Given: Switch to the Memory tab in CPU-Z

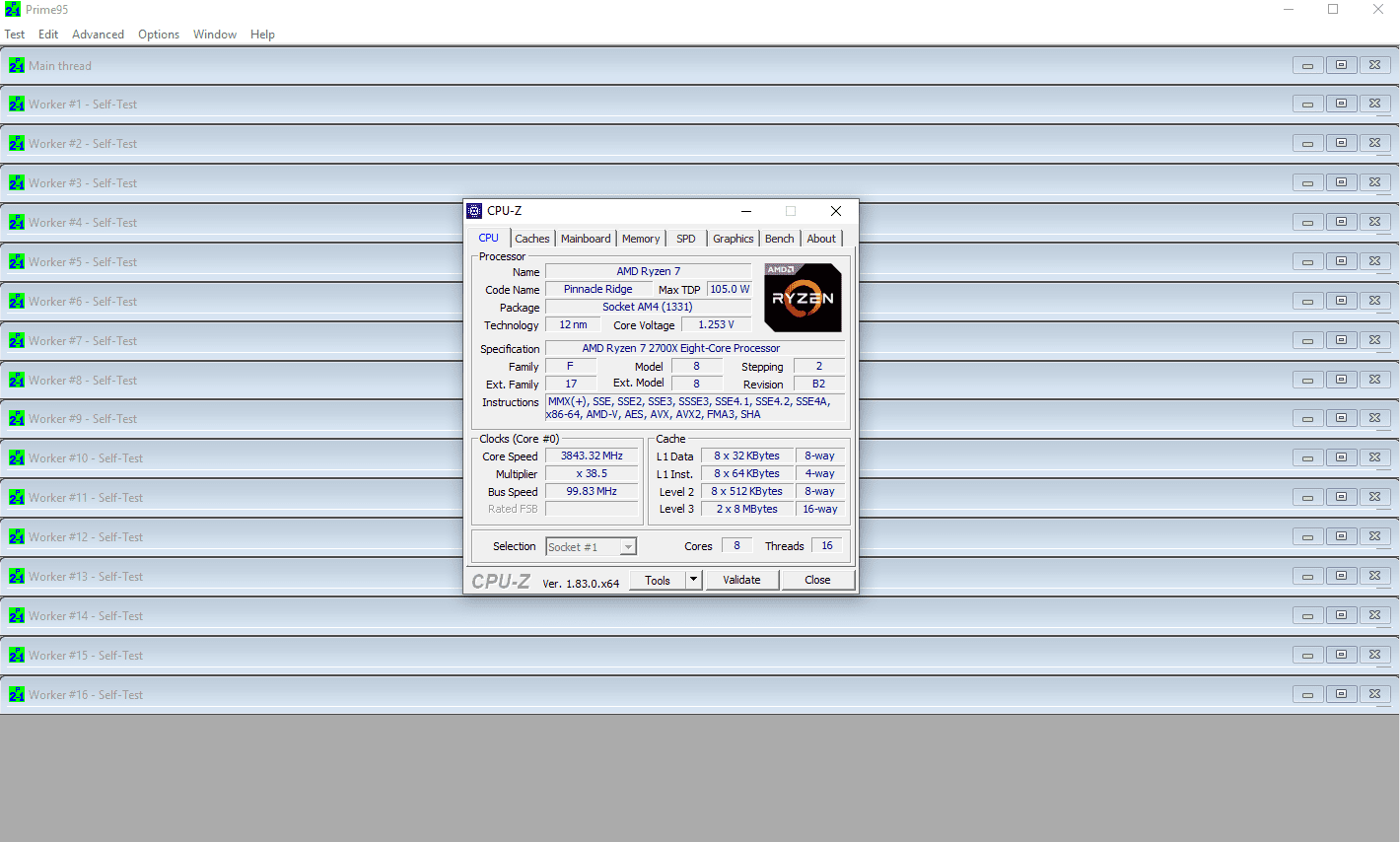Looking at the screenshot, I should point(641,239).
